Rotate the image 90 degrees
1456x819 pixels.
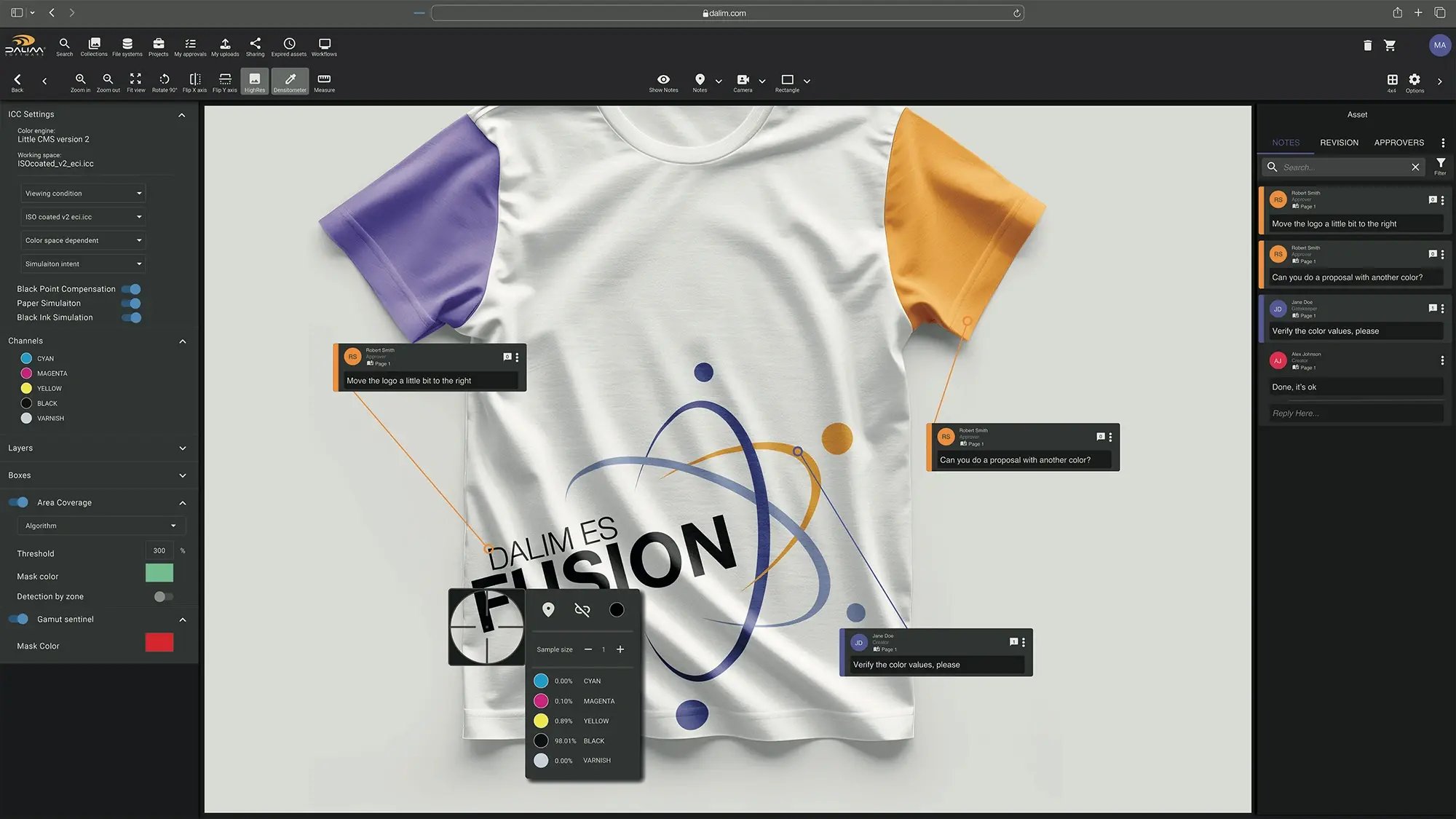coord(165,82)
